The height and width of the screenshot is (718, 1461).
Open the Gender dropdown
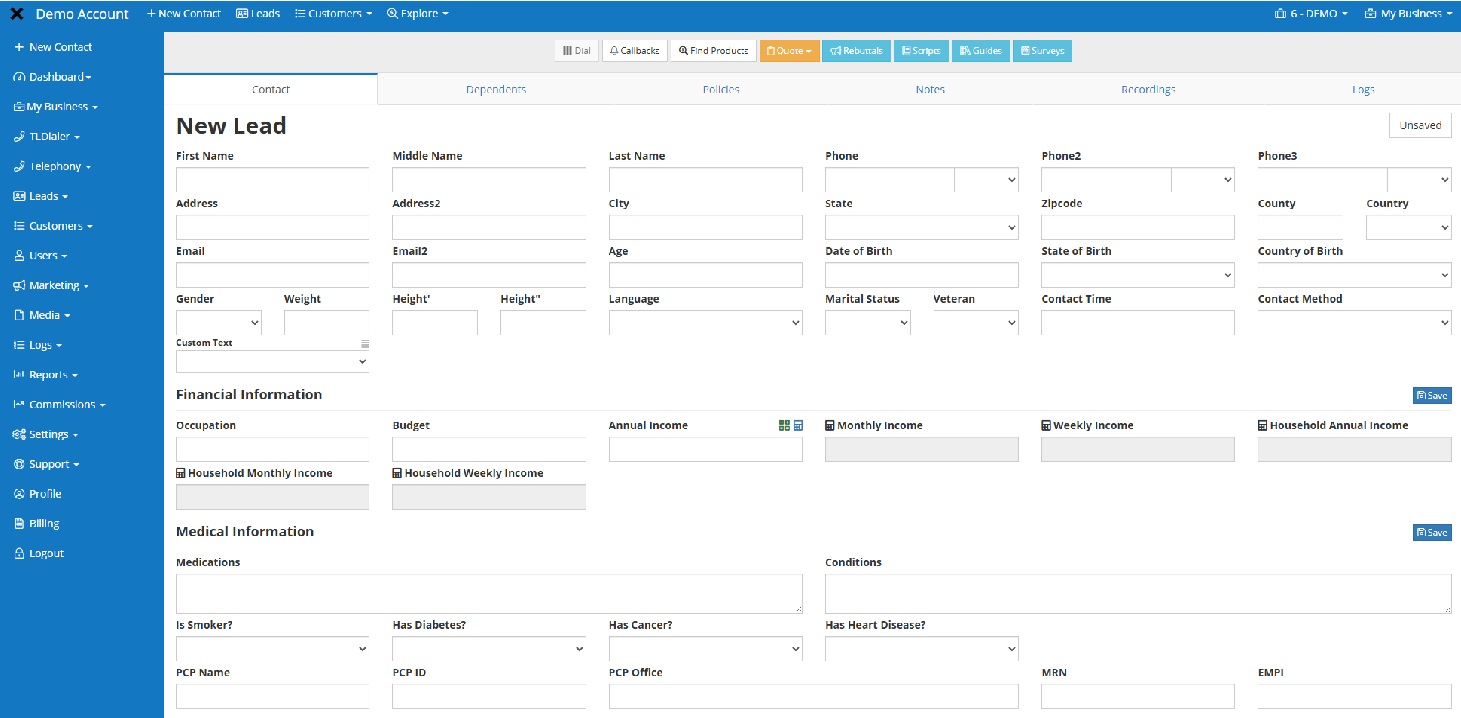219,323
